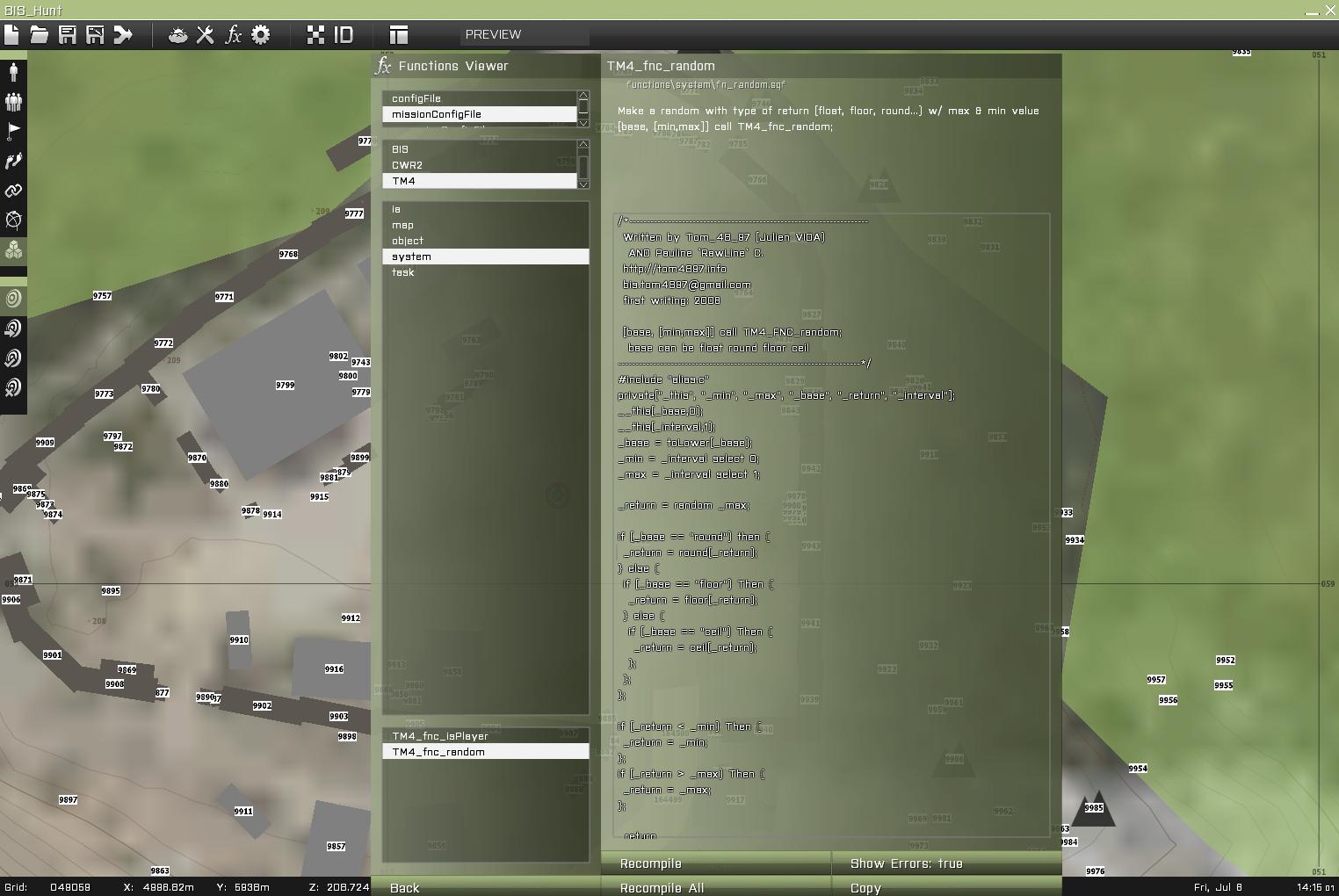Click the Save As disk icon

pos(95,34)
